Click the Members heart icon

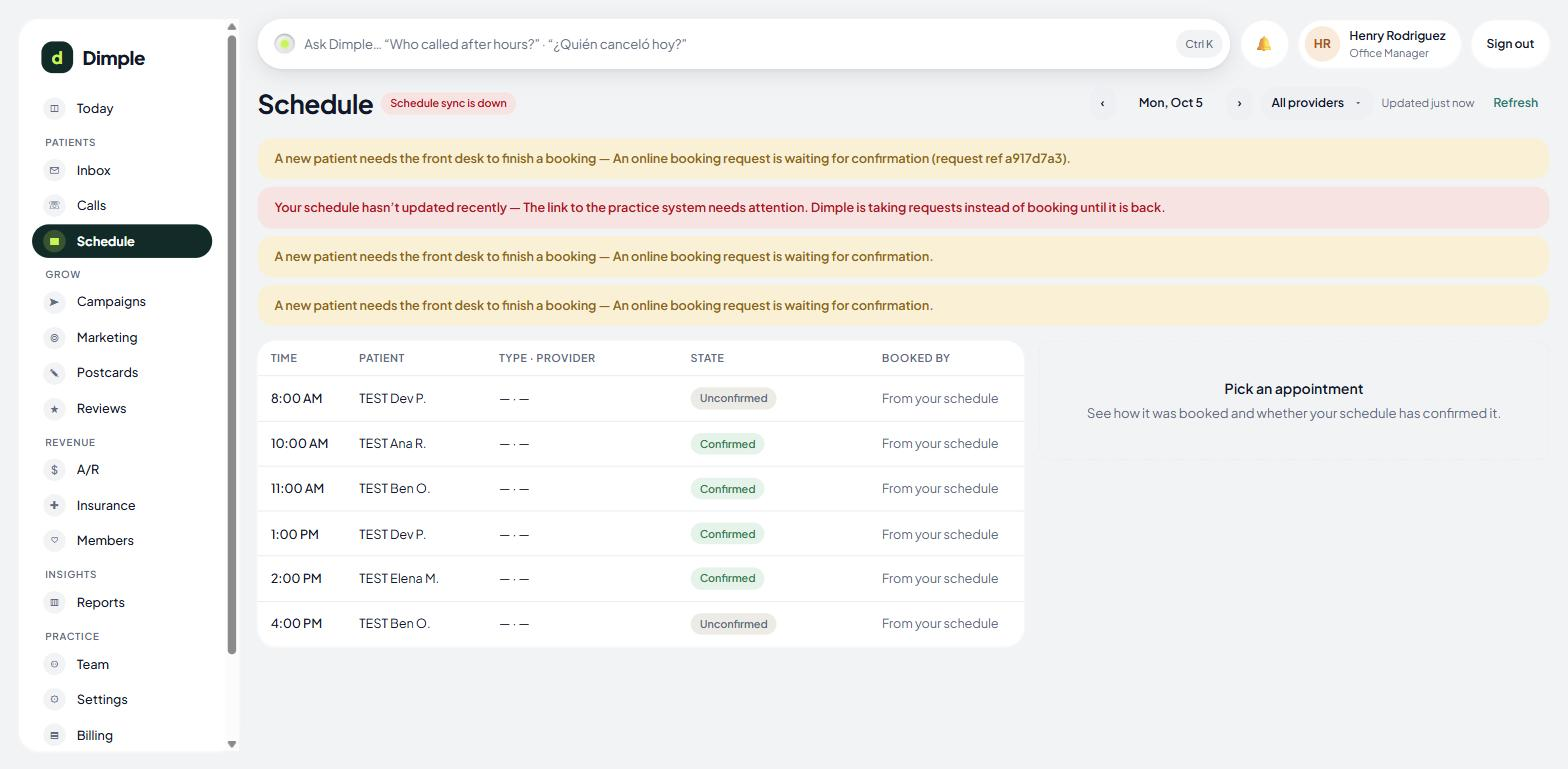click(x=55, y=541)
